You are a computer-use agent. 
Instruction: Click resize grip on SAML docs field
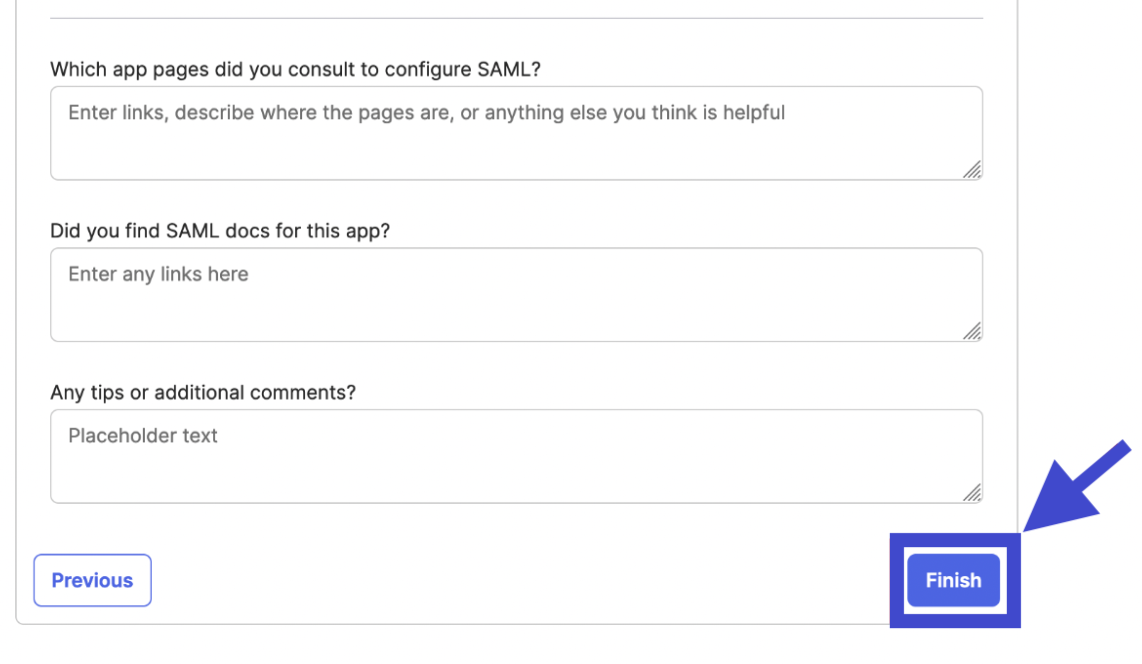tap(972, 331)
